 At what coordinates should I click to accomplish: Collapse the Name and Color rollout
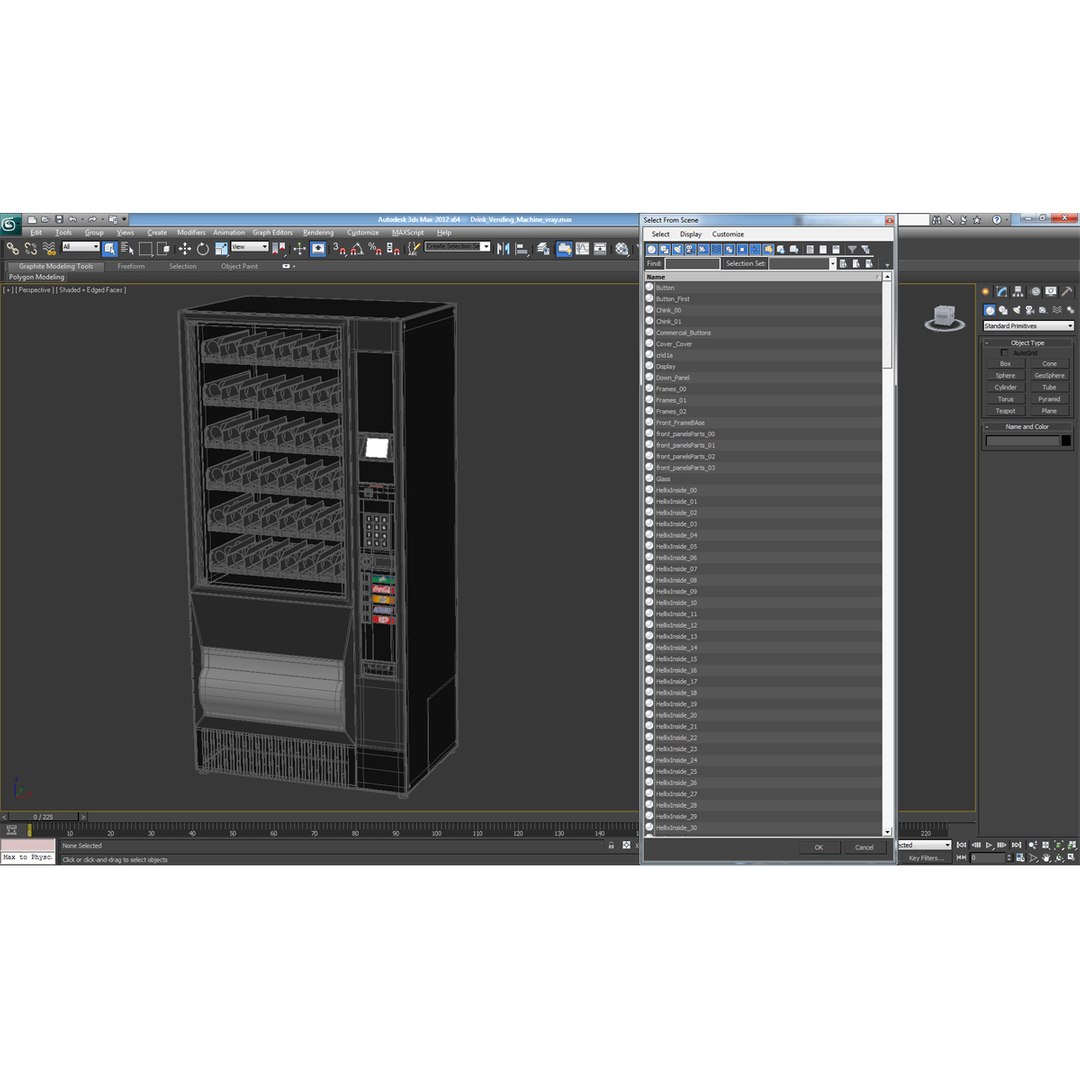[x=1027, y=426]
